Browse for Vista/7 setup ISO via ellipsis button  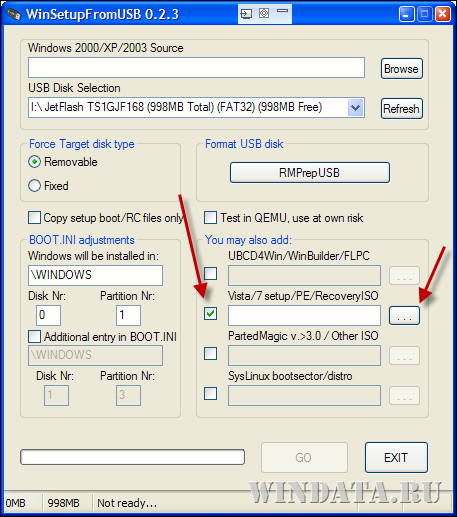pyautogui.click(x=404, y=315)
